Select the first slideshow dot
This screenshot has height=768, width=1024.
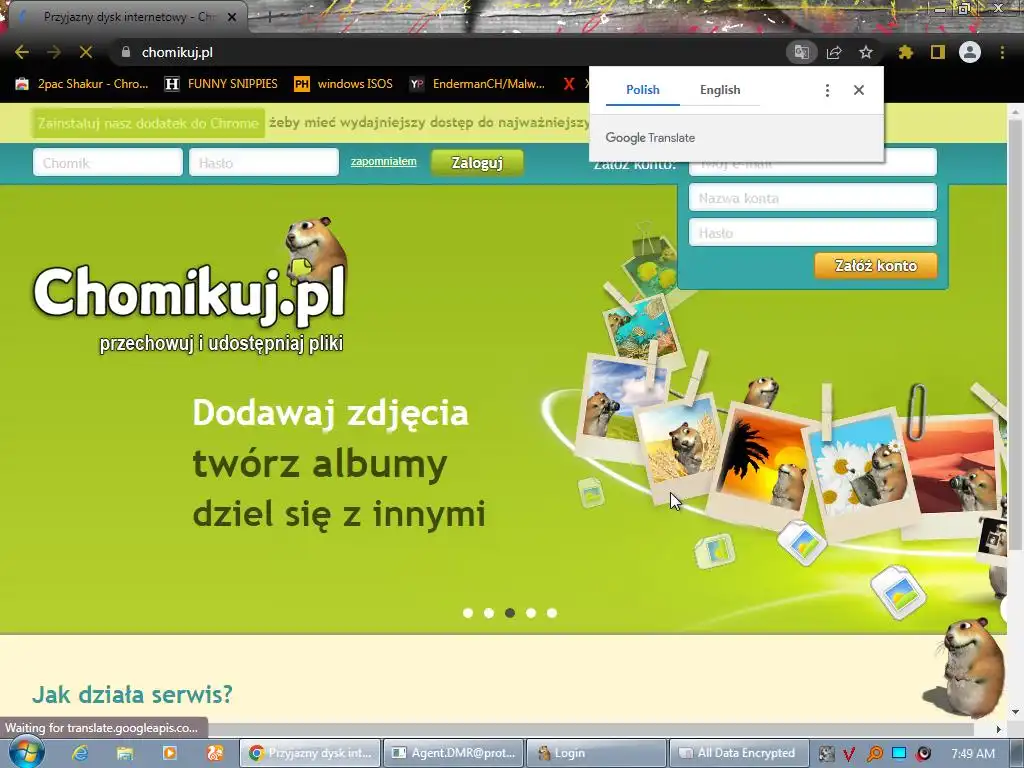[468, 613]
